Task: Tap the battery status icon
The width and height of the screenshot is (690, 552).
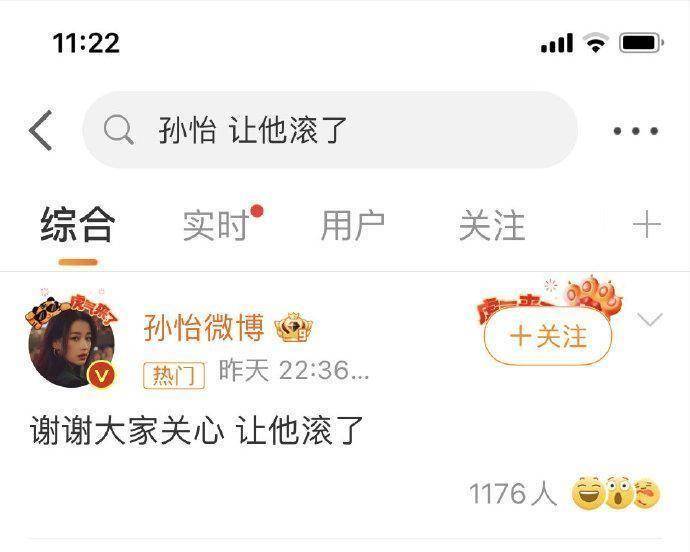Action: pos(642,43)
